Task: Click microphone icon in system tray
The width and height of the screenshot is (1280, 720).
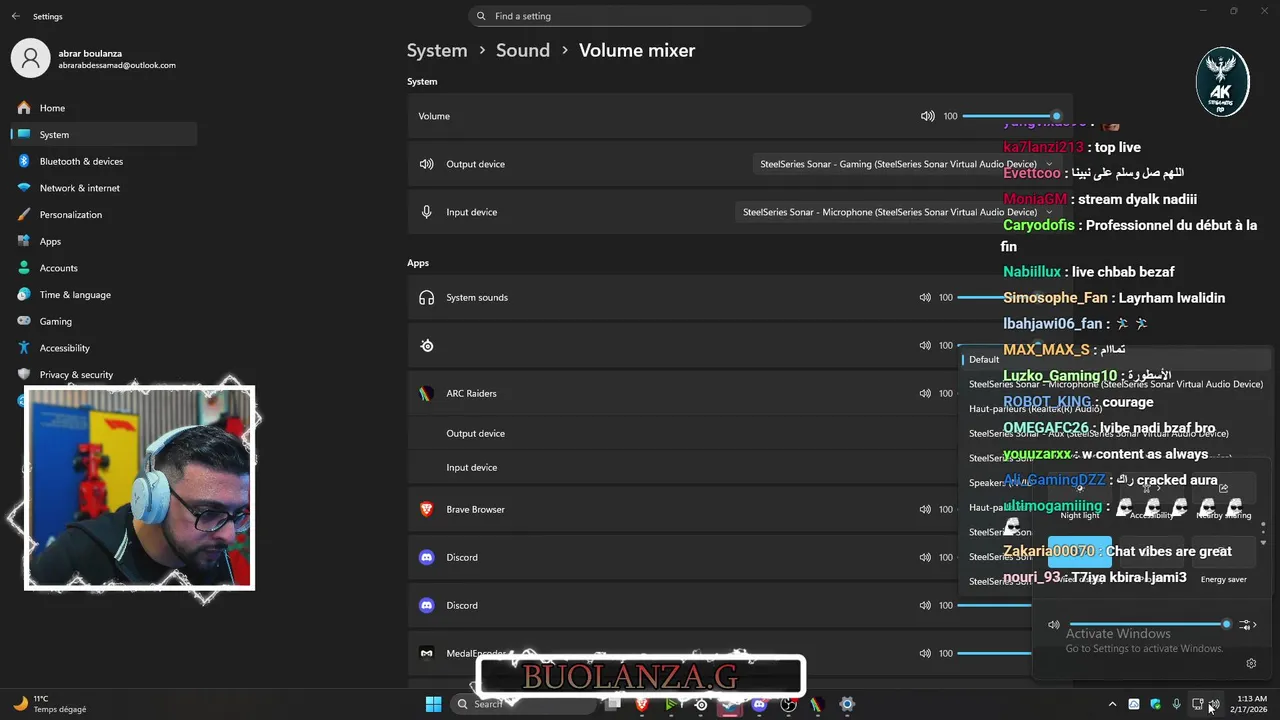Action: 1176,704
